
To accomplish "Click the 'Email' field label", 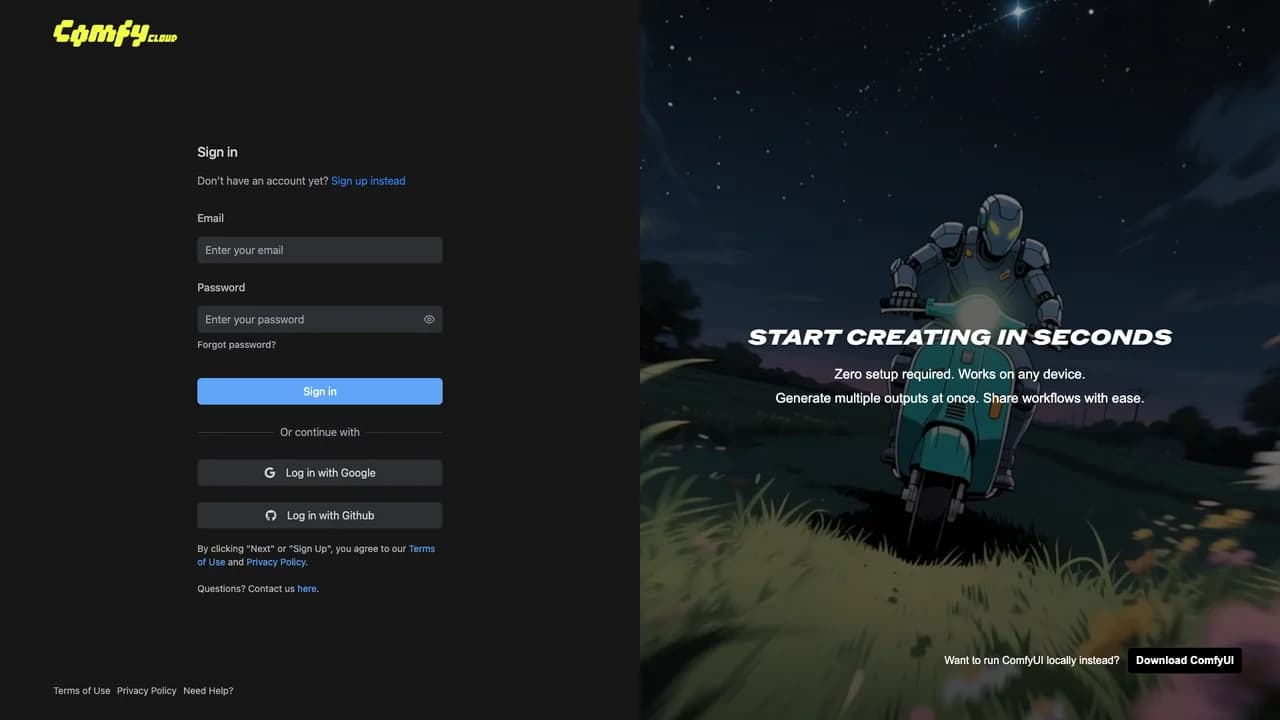I will pyautogui.click(x=210, y=218).
